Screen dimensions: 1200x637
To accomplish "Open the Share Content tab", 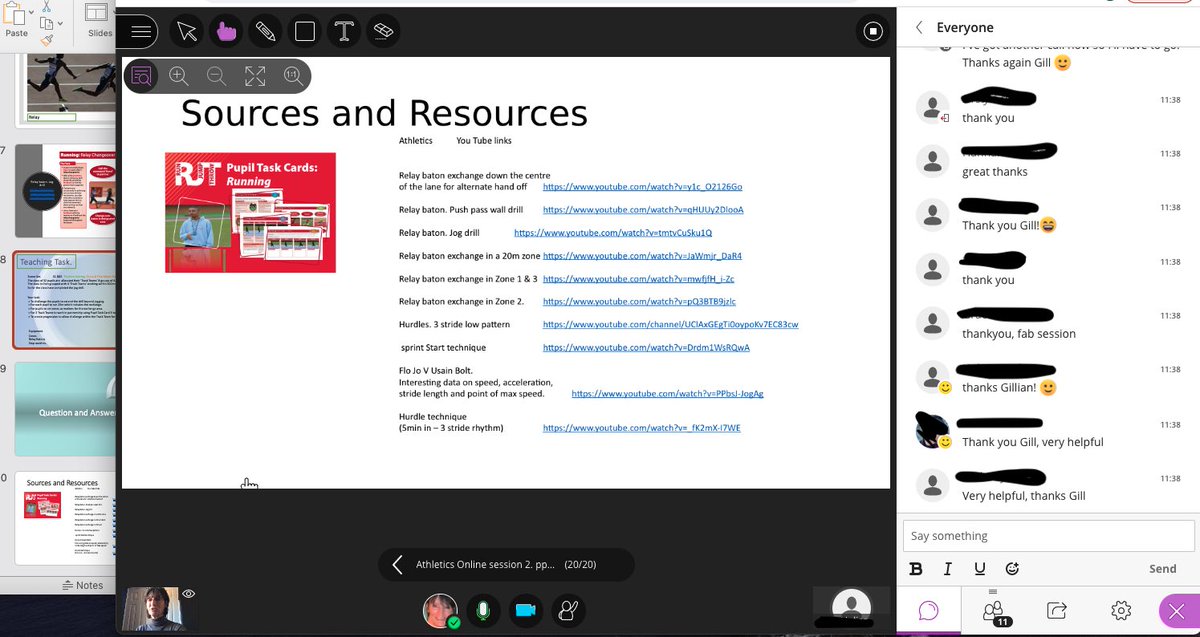I will point(1057,610).
